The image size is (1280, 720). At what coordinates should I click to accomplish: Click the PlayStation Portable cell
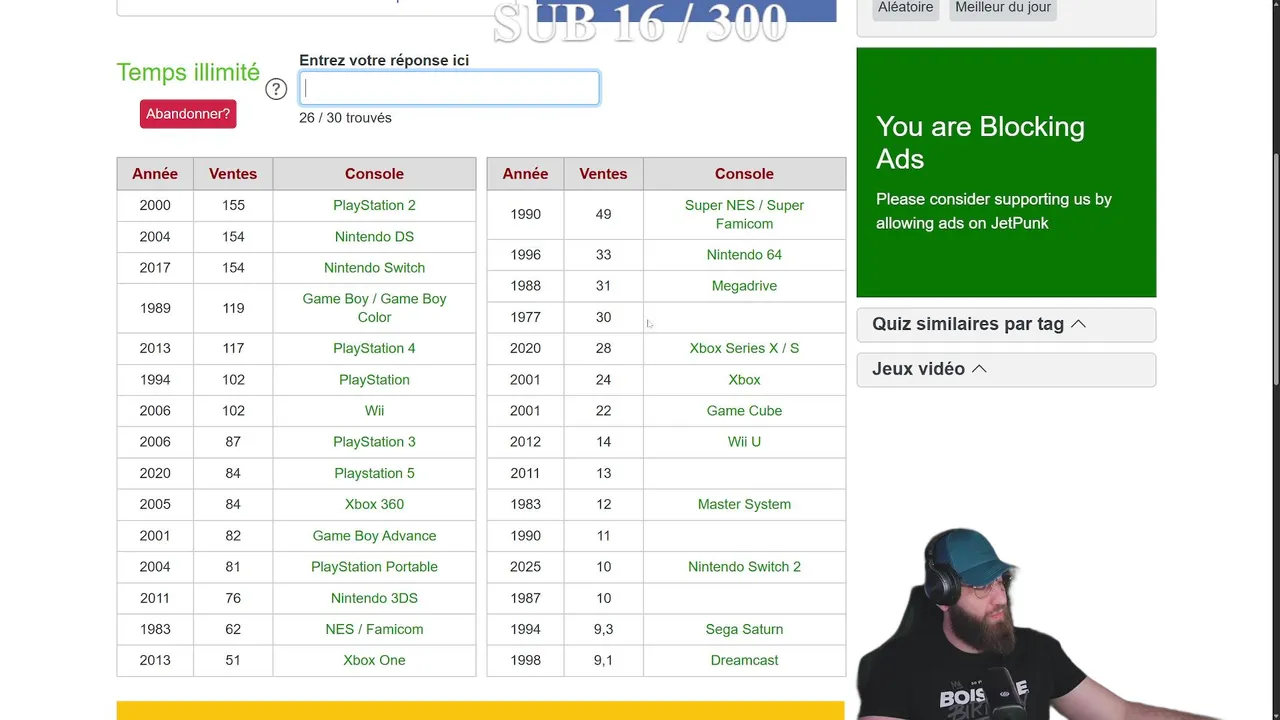[374, 567]
